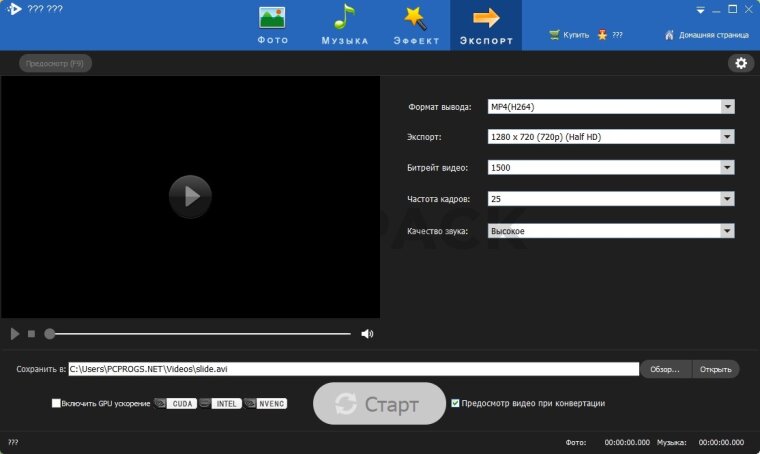Screen dimensions: 760x454
Task: Uncheck Предосмотр видео при конвертации checkbox
Action: tap(456, 404)
